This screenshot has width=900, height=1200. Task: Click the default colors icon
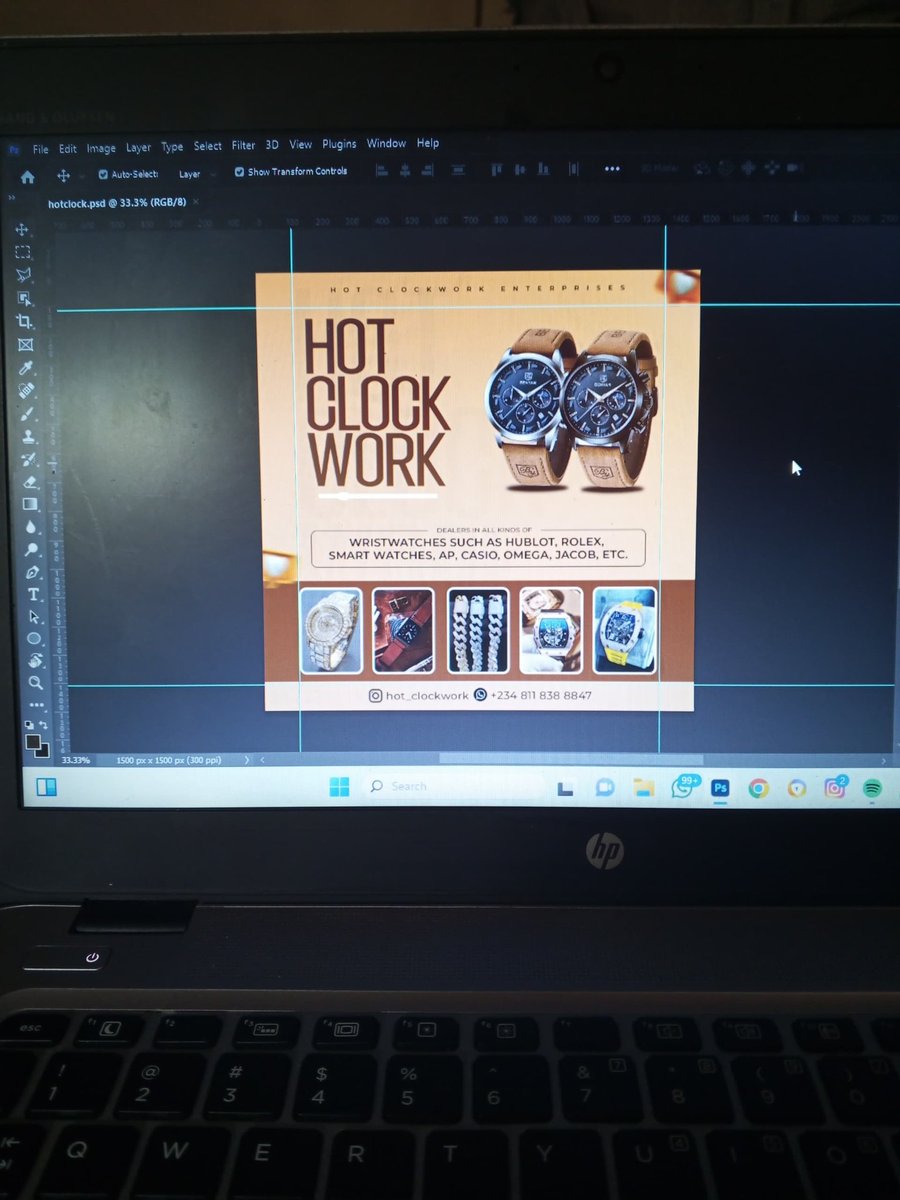click(x=29, y=723)
